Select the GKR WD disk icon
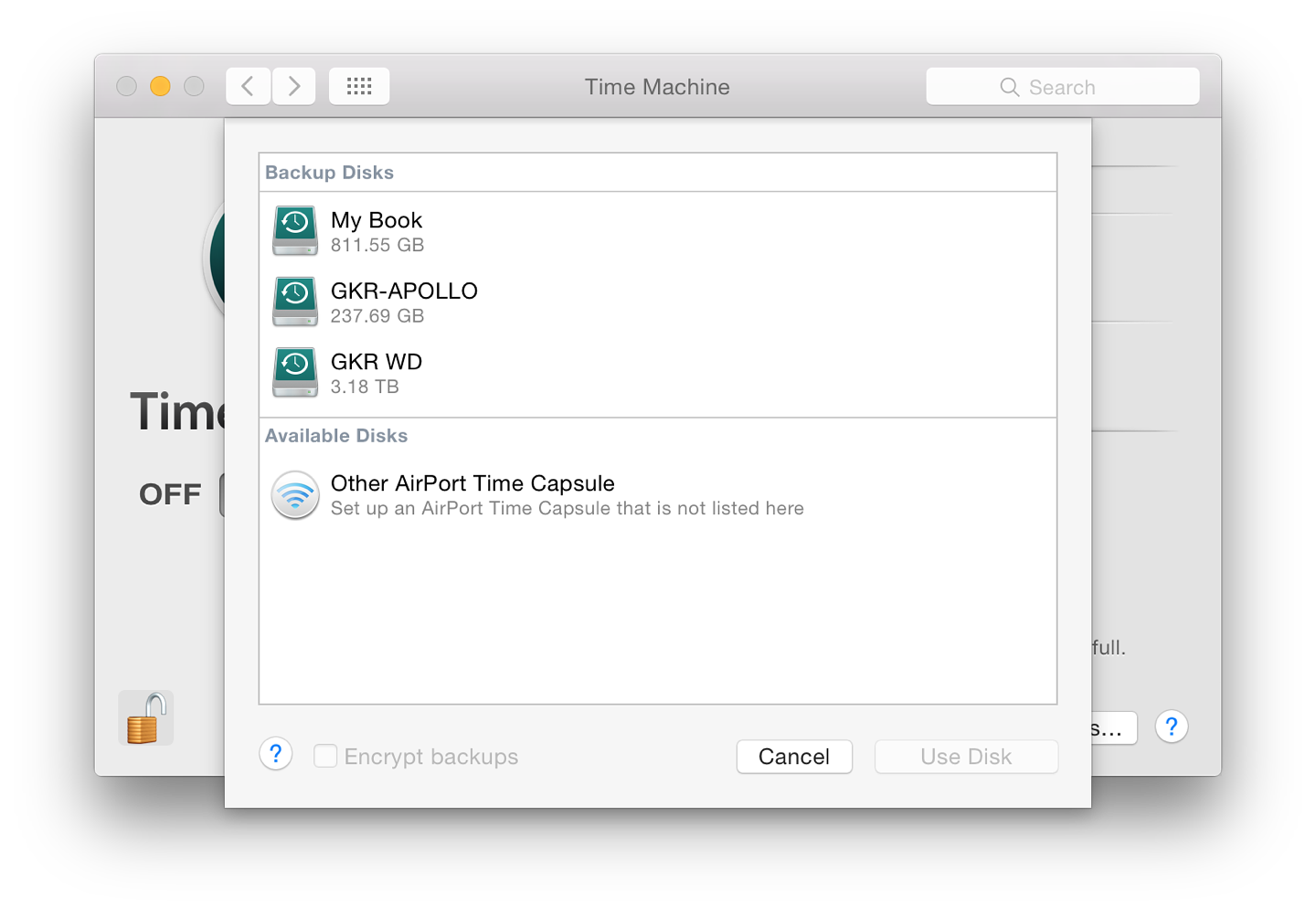The image size is (1316, 911). (x=295, y=372)
